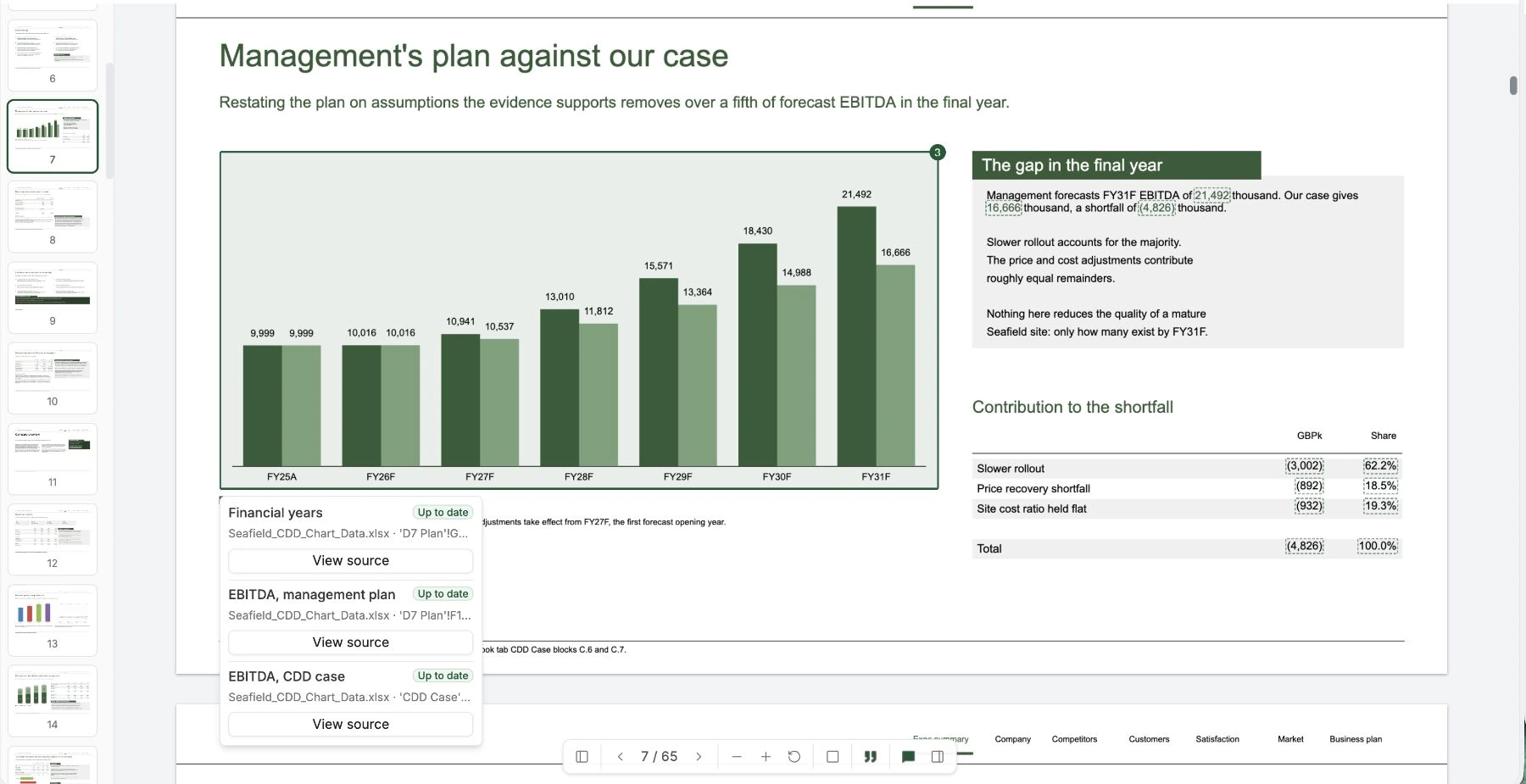This screenshot has height=784, width=1526.
Task: Reset zoom with the circular arrow icon
Action: pos(794,756)
